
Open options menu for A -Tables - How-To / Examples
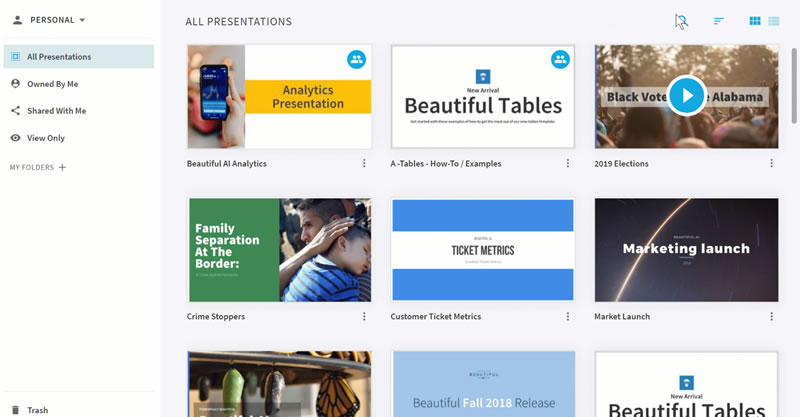pyautogui.click(x=567, y=163)
